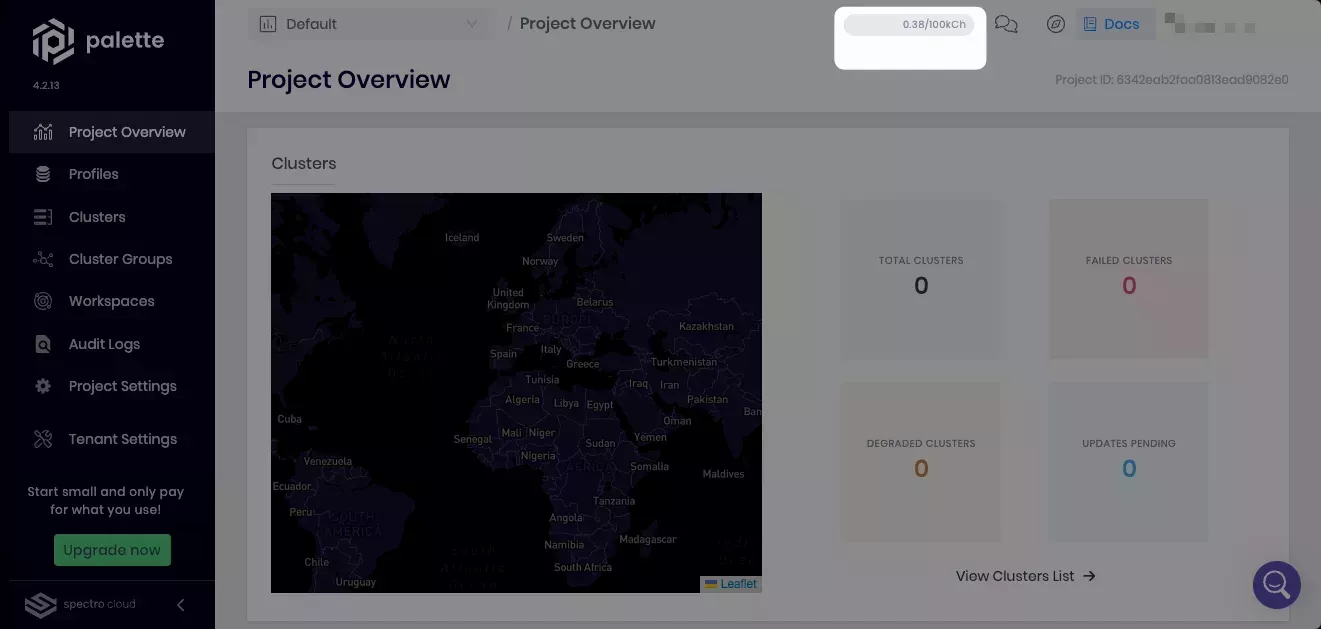Click the Palette logo icon
The width and height of the screenshot is (1321, 629).
[x=53, y=41]
